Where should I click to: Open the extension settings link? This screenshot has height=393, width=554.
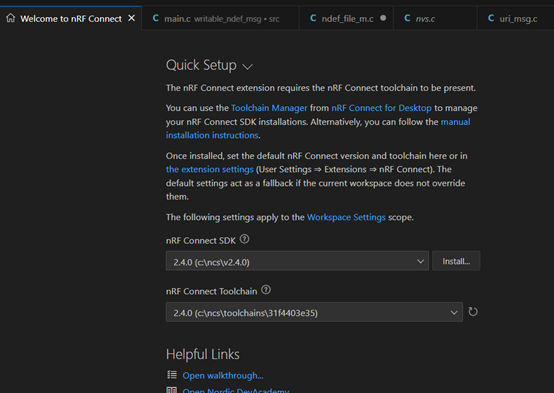tap(210, 169)
